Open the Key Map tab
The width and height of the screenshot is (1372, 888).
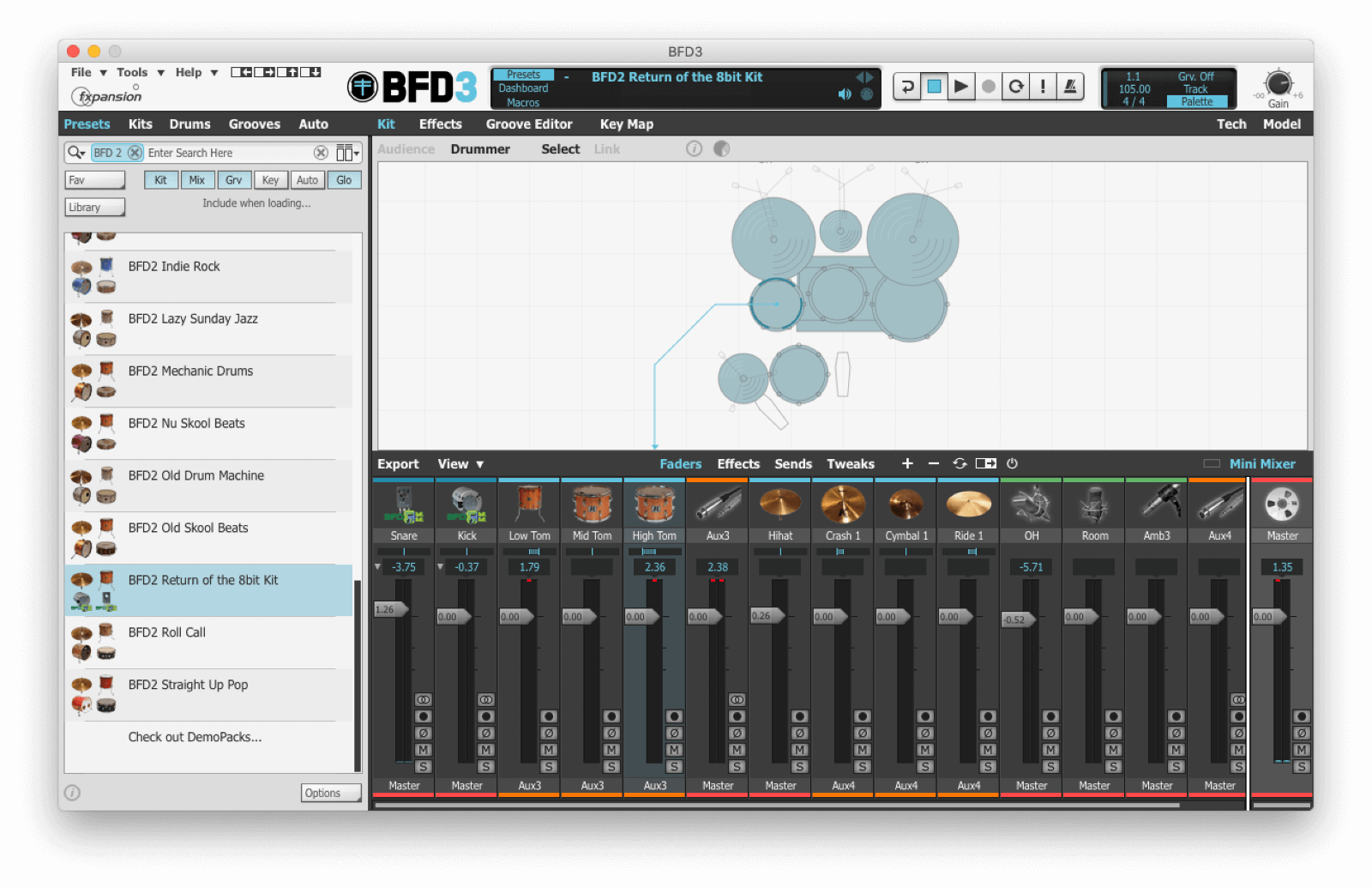pyautogui.click(x=627, y=124)
